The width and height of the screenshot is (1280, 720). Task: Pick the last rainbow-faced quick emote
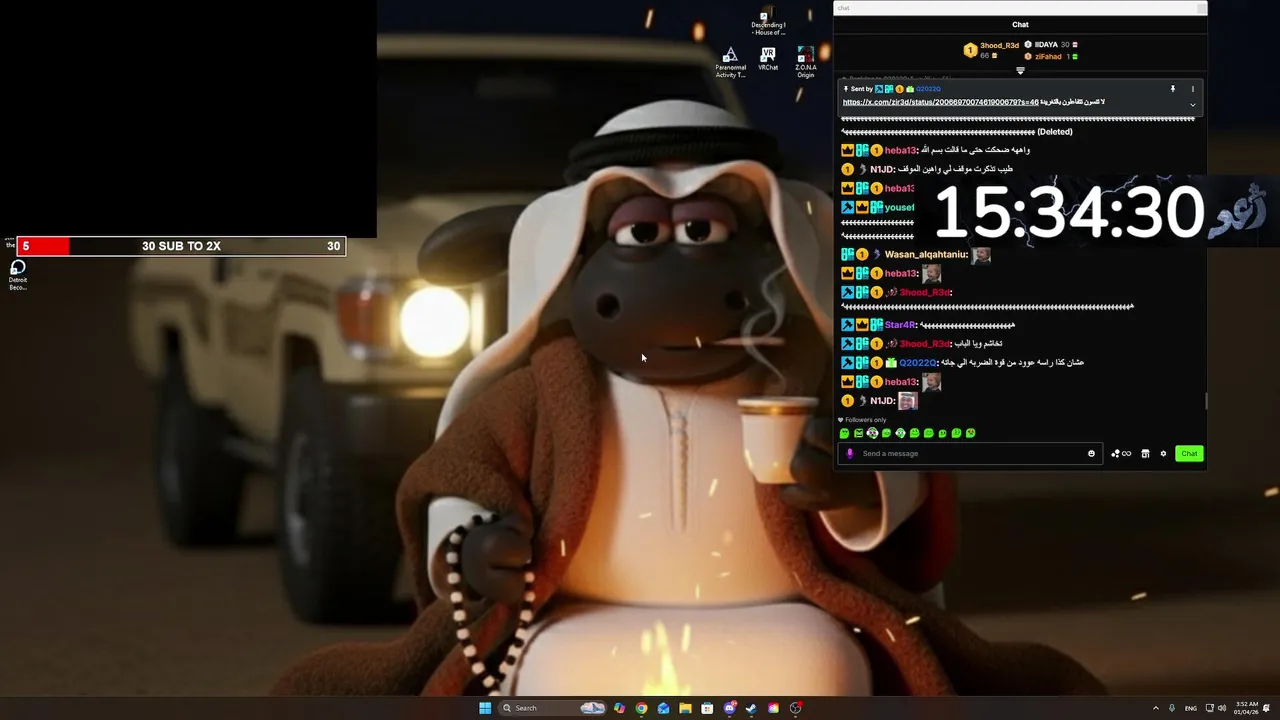(970, 433)
